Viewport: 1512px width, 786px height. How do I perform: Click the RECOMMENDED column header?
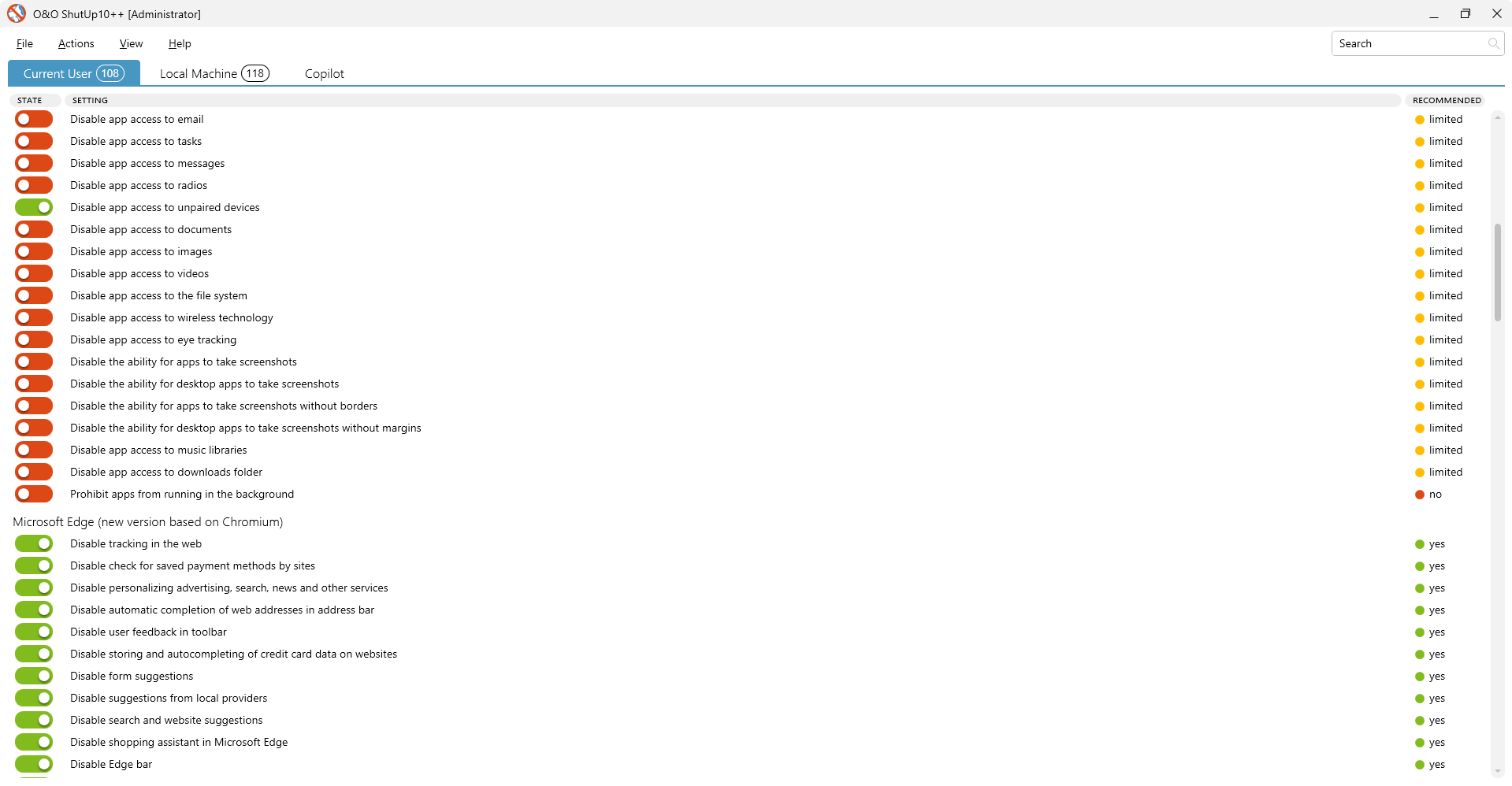[1447, 100]
